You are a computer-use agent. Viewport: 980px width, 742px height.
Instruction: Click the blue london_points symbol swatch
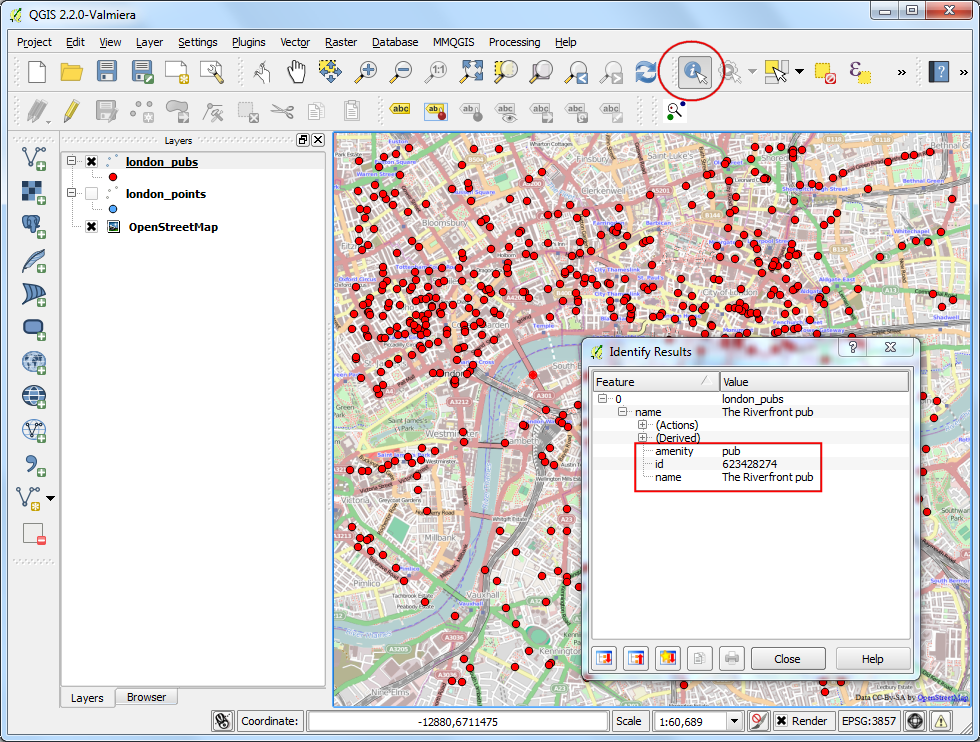click(x=112, y=209)
